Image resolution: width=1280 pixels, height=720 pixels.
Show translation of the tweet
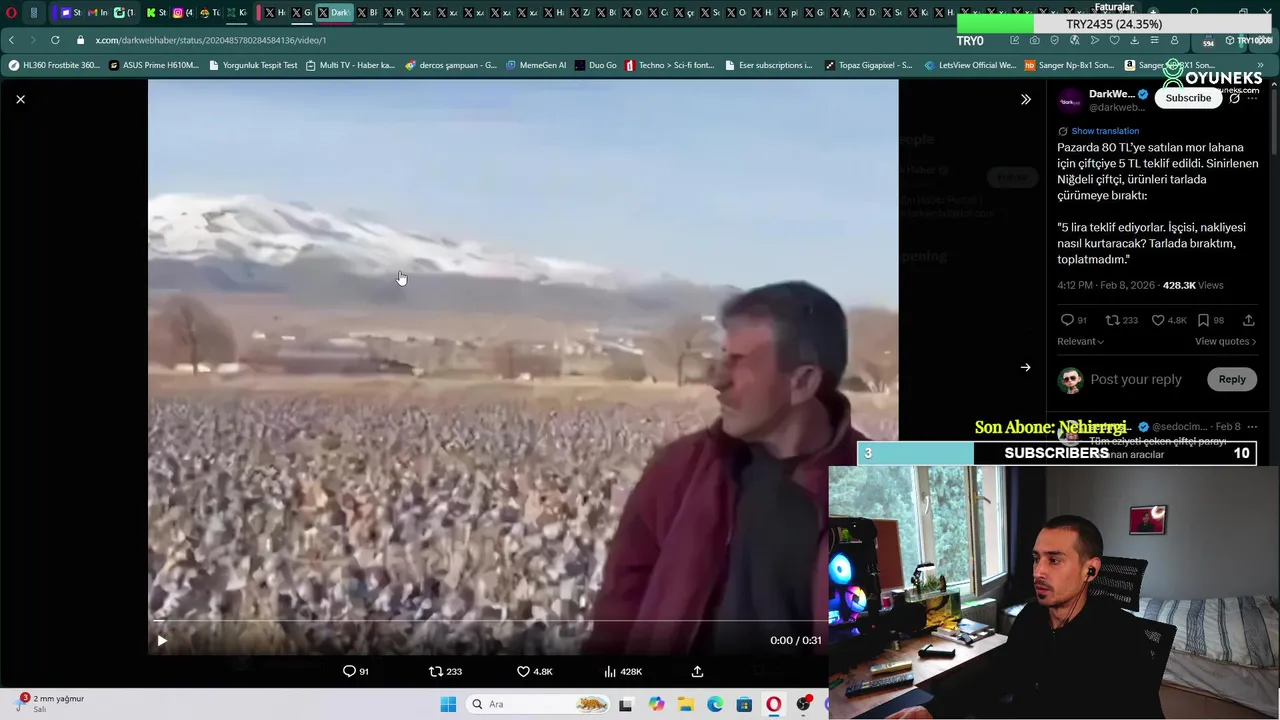pos(1105,131)
